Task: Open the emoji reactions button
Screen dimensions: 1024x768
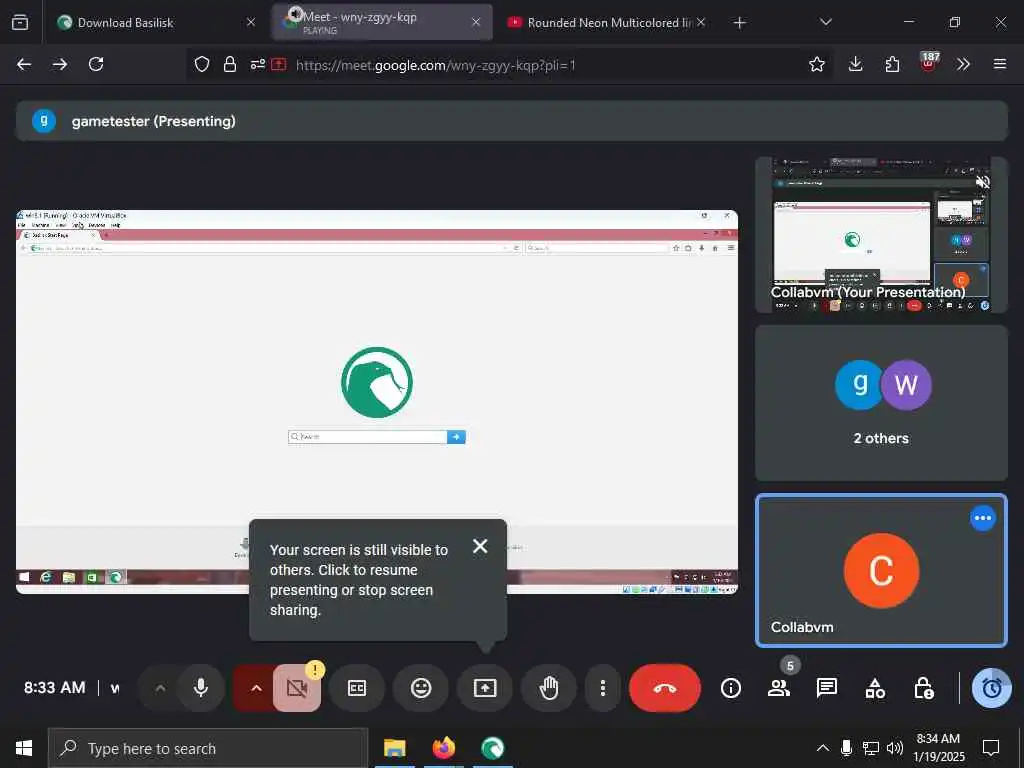Action: tap(421, 688)
